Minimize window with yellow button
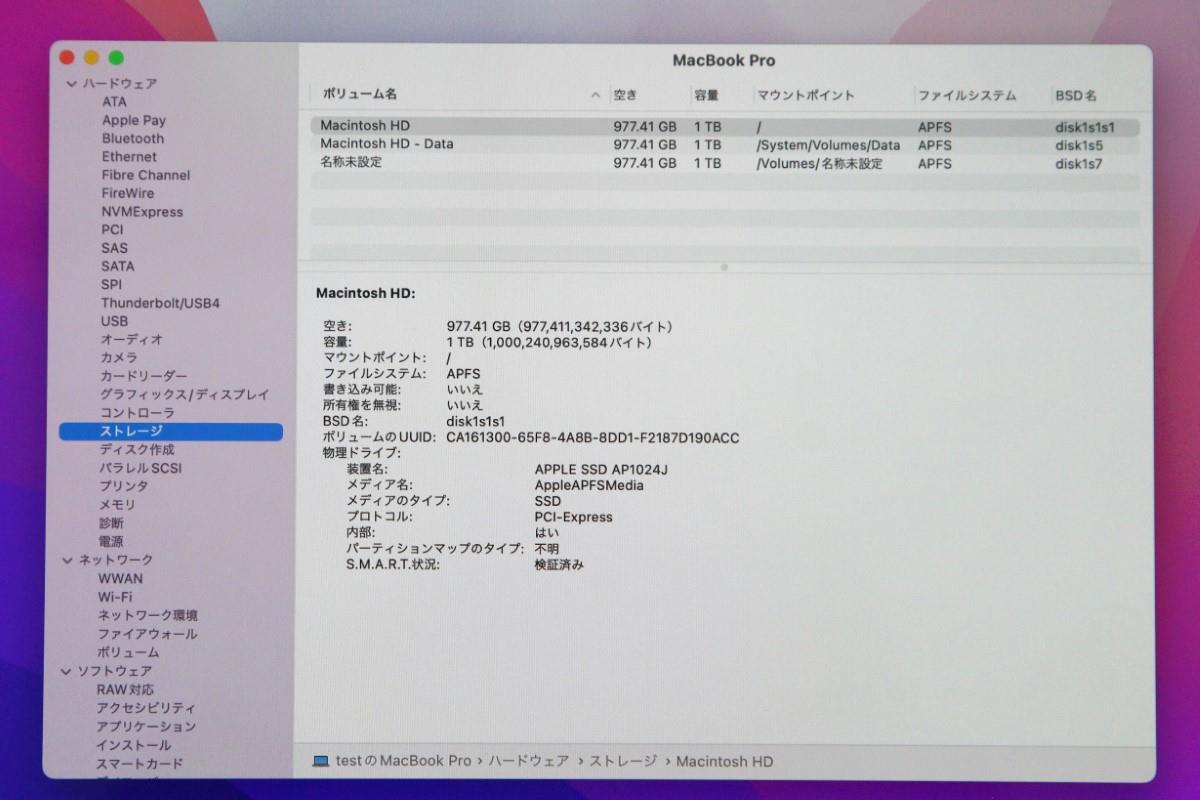 pos(92,58)
